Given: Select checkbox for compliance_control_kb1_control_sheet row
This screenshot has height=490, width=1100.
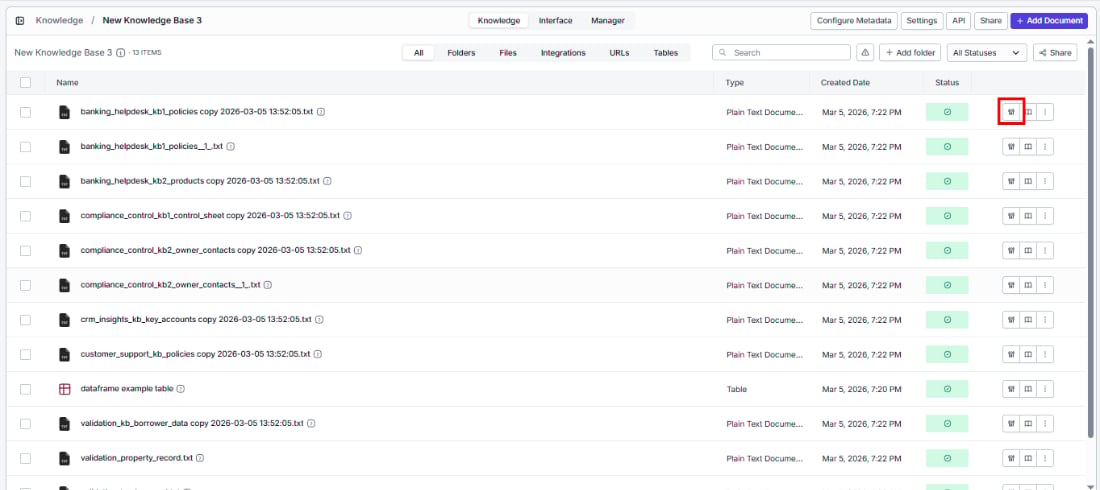Looking at the screenshot, I should click(25, 216).
